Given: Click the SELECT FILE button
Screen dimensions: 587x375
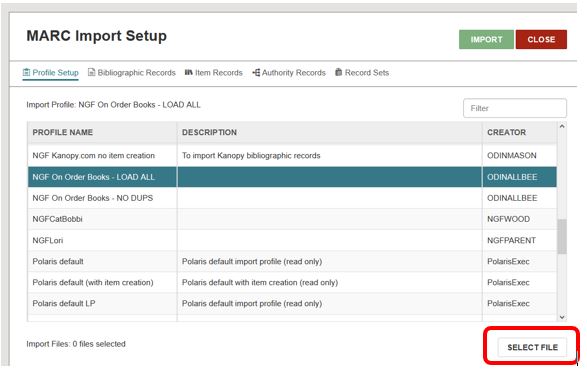Looking at the screenshot, I should point(532,347).
